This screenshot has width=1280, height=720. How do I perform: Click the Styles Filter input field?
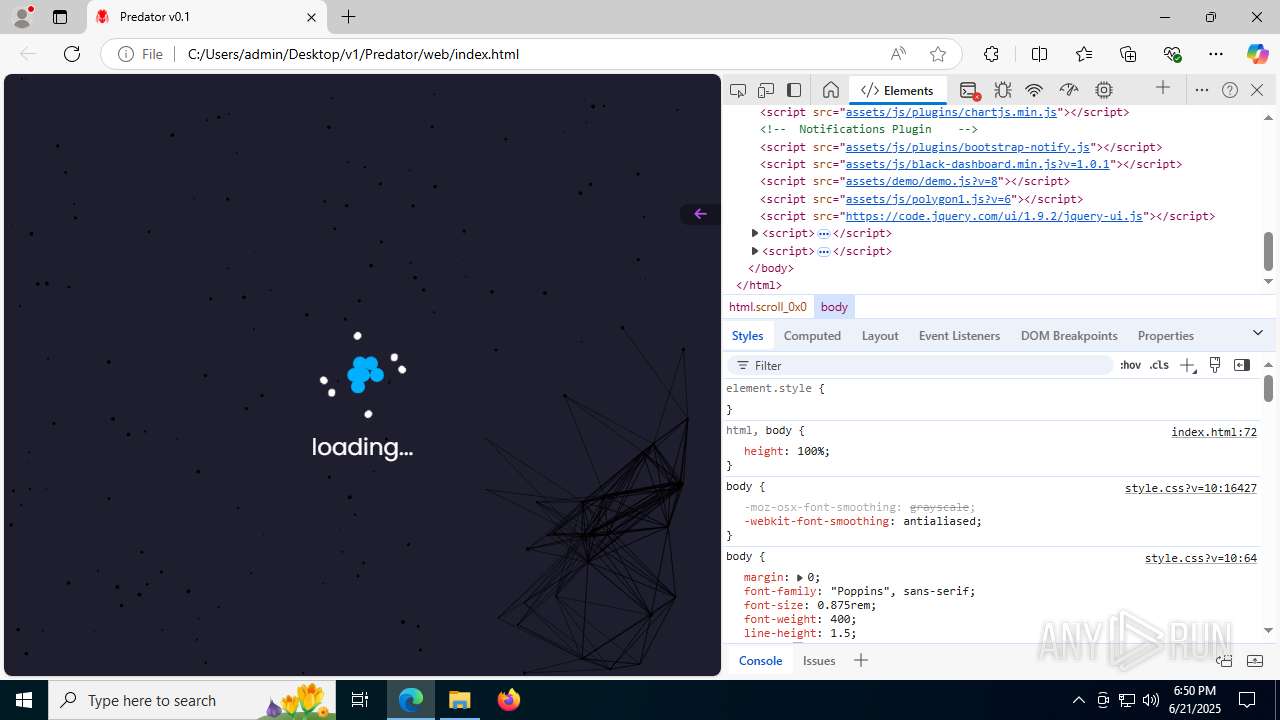click(920, 365)
